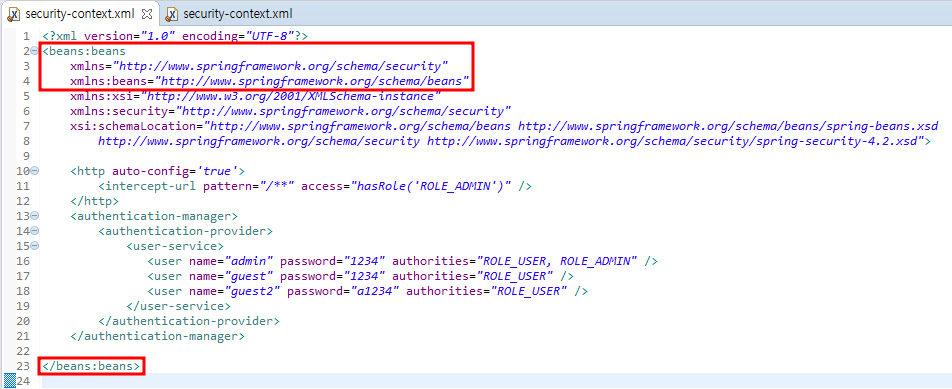The image size is (952, 389).
Task: Collapse the user-service element at line 15
Action: [x=35, y=246]
